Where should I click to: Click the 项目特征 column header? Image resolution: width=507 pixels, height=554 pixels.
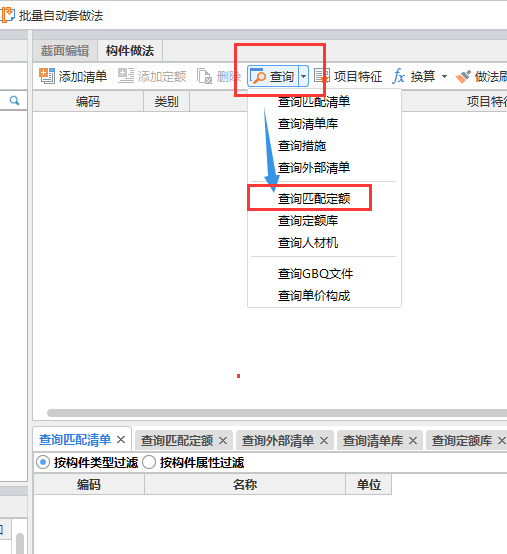(x=487, y=101)
